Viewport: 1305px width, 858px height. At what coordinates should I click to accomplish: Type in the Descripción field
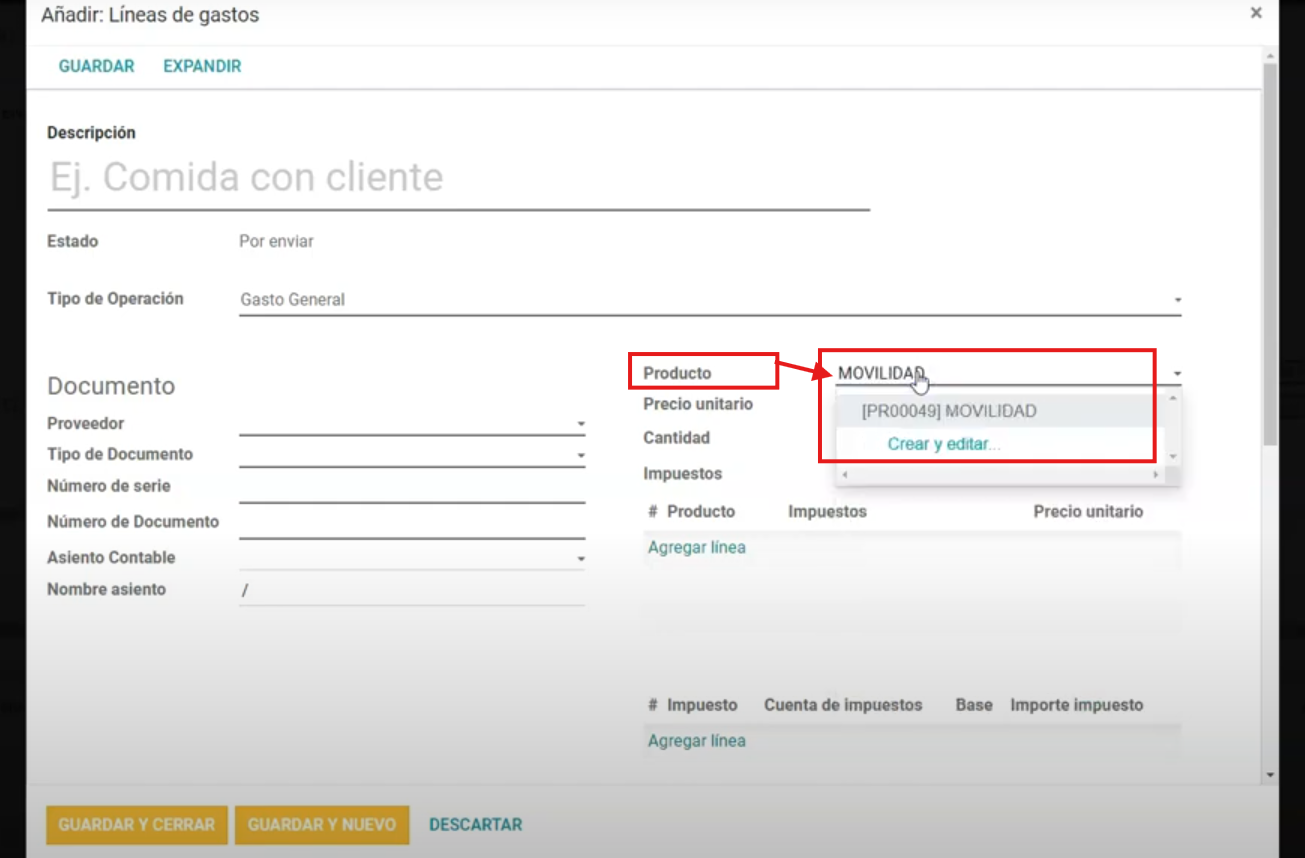(x=458, y=178)
